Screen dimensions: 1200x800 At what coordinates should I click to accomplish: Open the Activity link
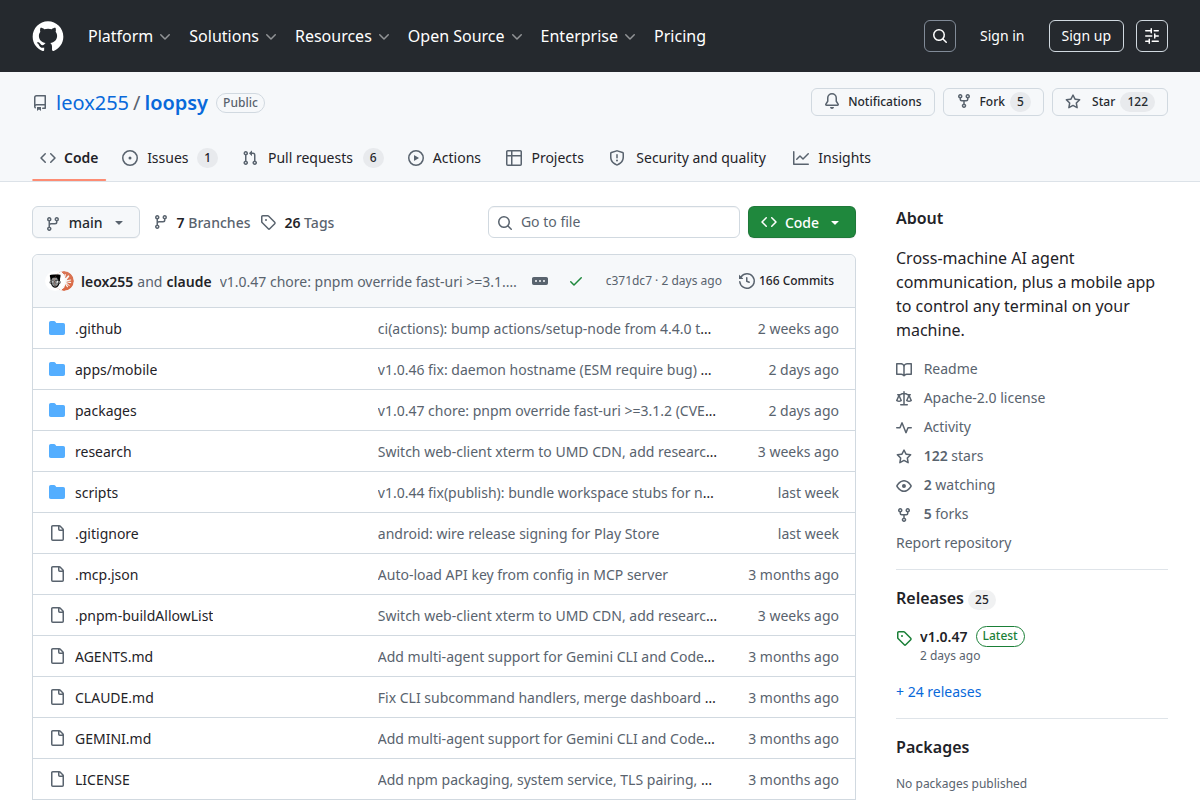click(x=933, y=427)
